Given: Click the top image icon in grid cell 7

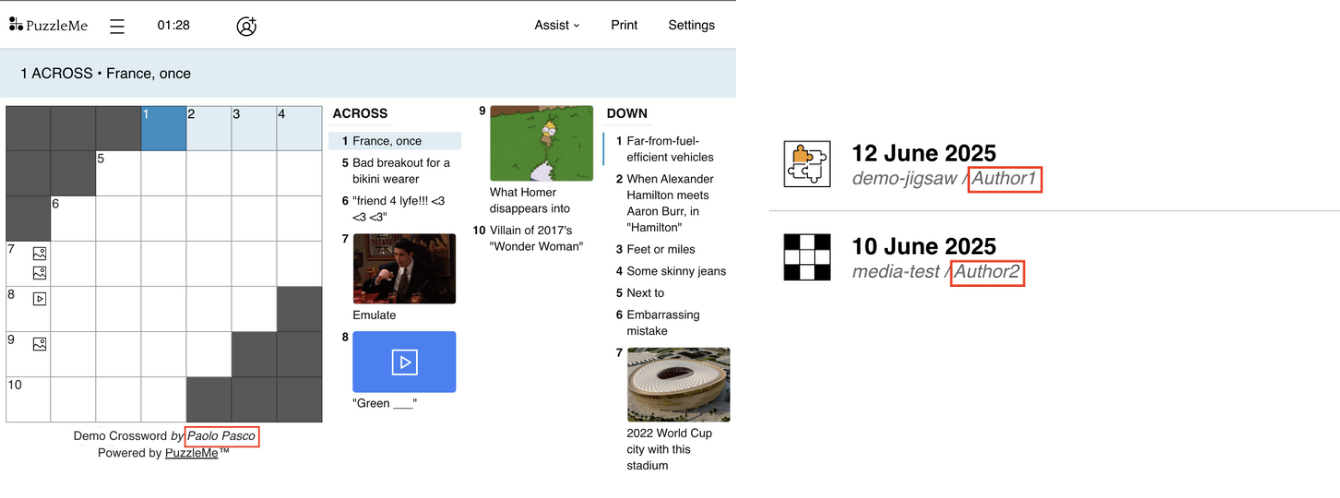Looking at the screenshot, I should coord(39,254).
